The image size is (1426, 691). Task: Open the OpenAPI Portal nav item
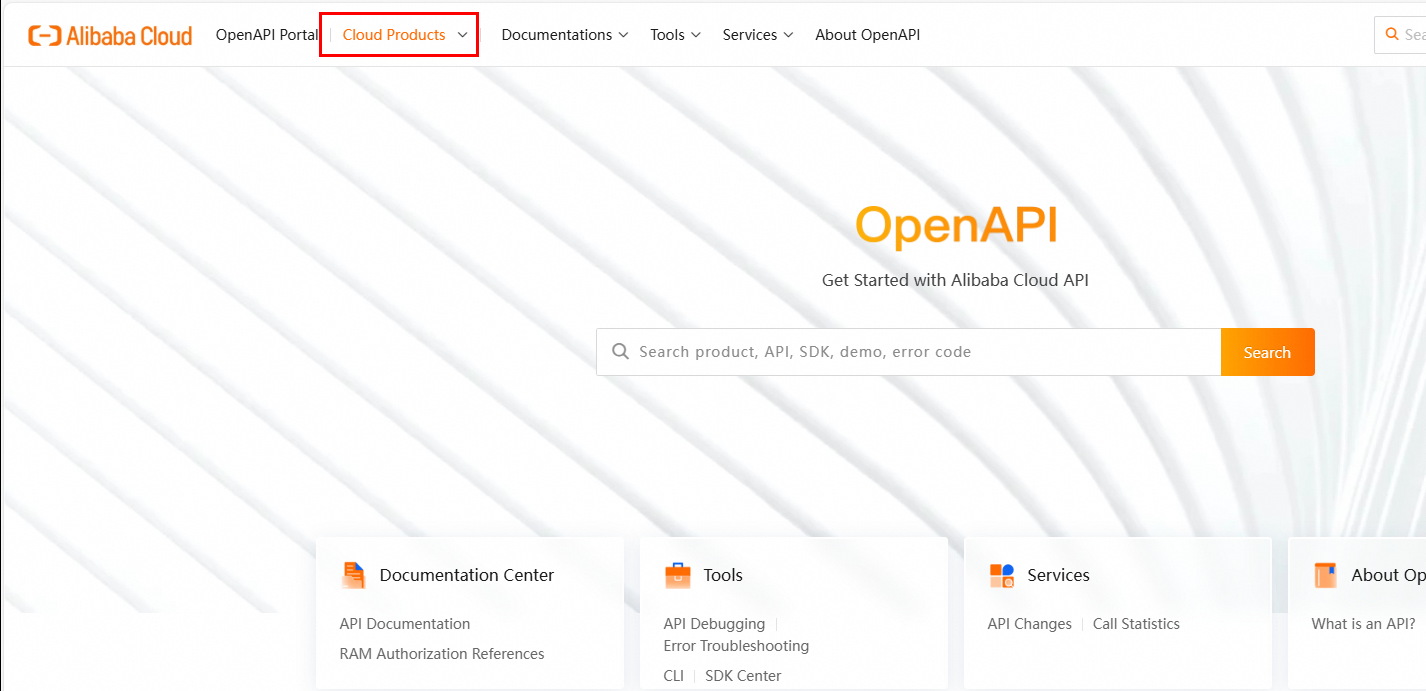(267, 34)
